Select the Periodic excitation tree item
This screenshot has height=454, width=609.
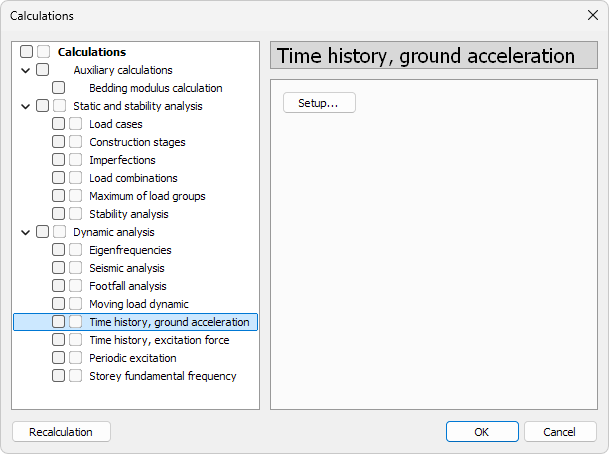coord(132,358)
